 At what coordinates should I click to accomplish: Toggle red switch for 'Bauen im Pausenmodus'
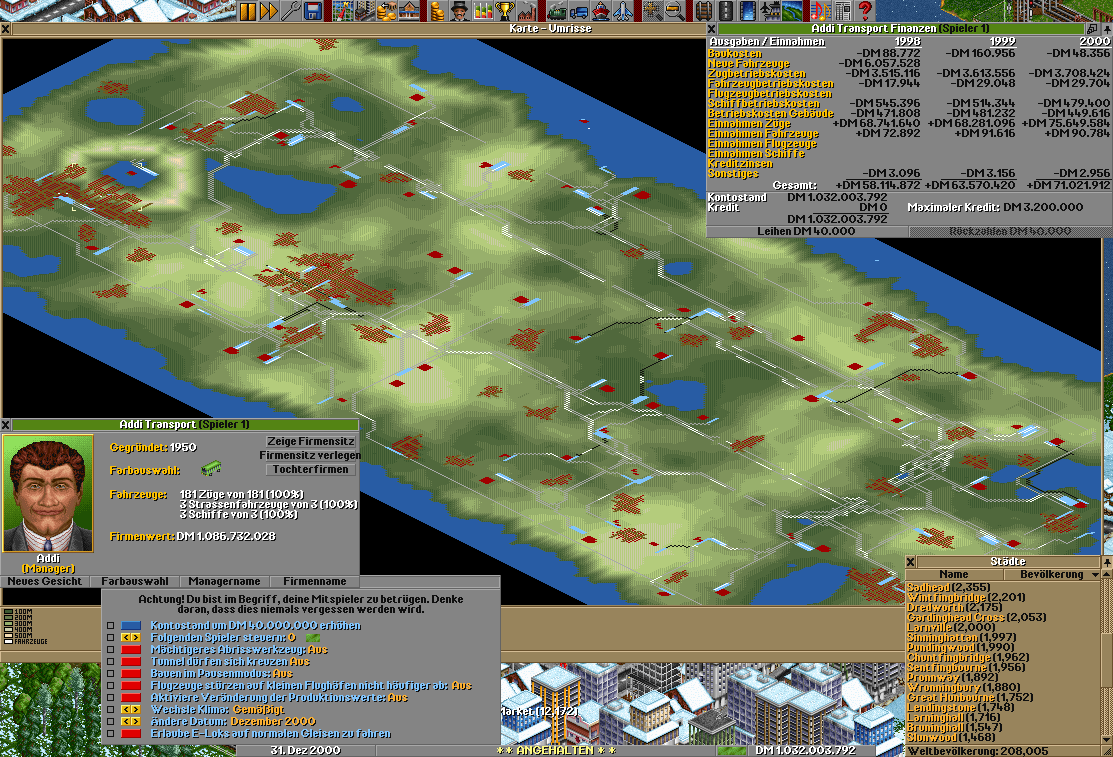(x=132, y=674)
